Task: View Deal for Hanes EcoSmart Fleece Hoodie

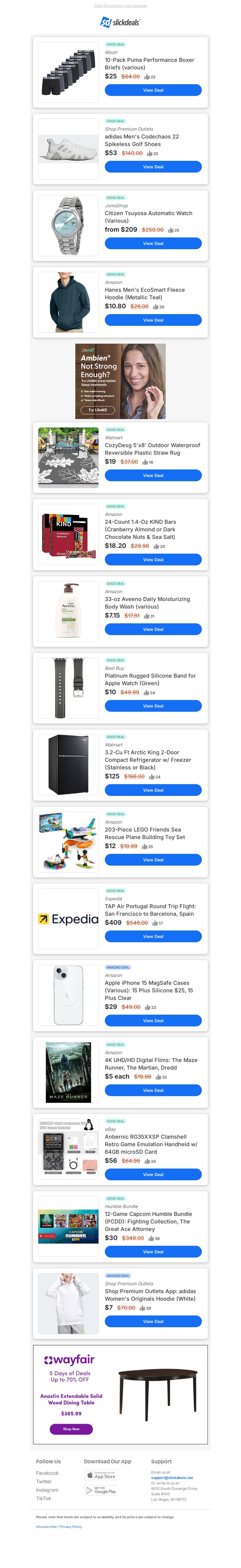Action: coord(153,320)
